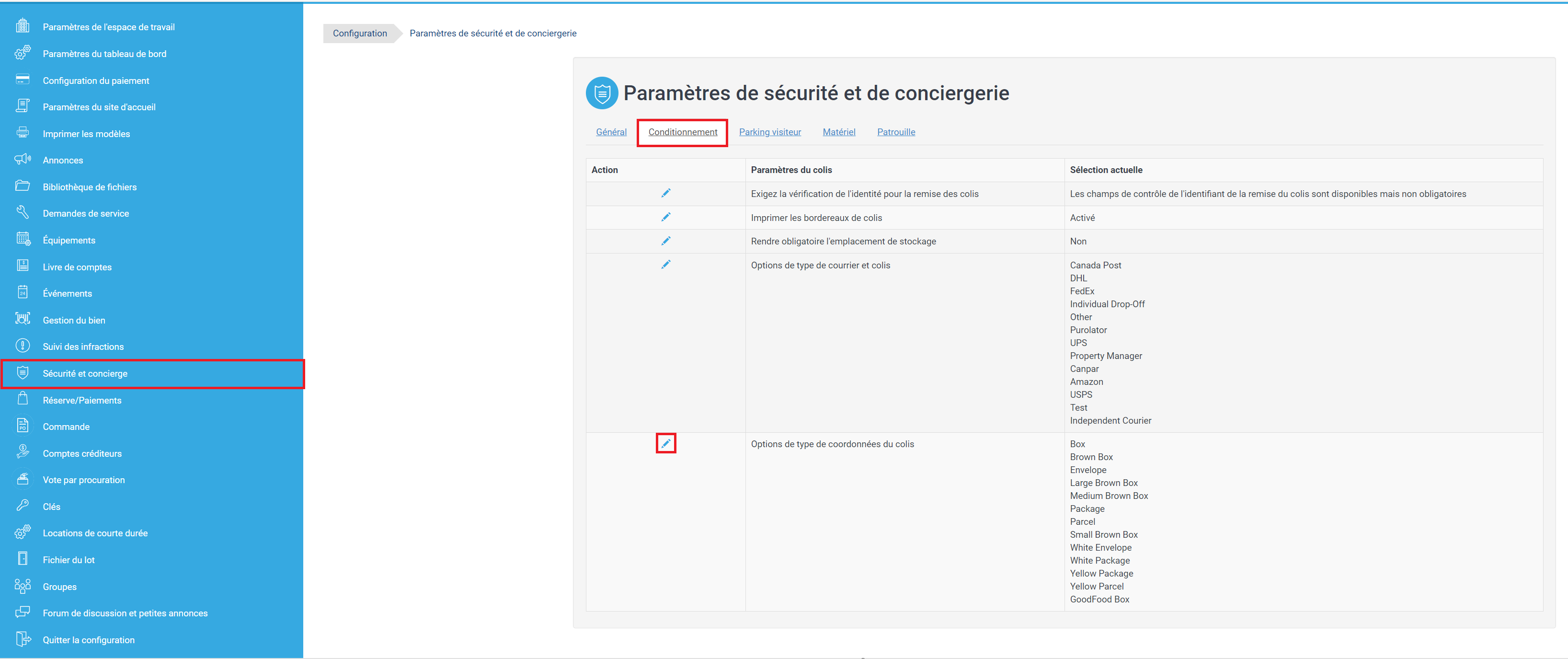Click 'Options de type de coordonnées du colis'
Screen dimensions: 1568x659
(832, 444)
